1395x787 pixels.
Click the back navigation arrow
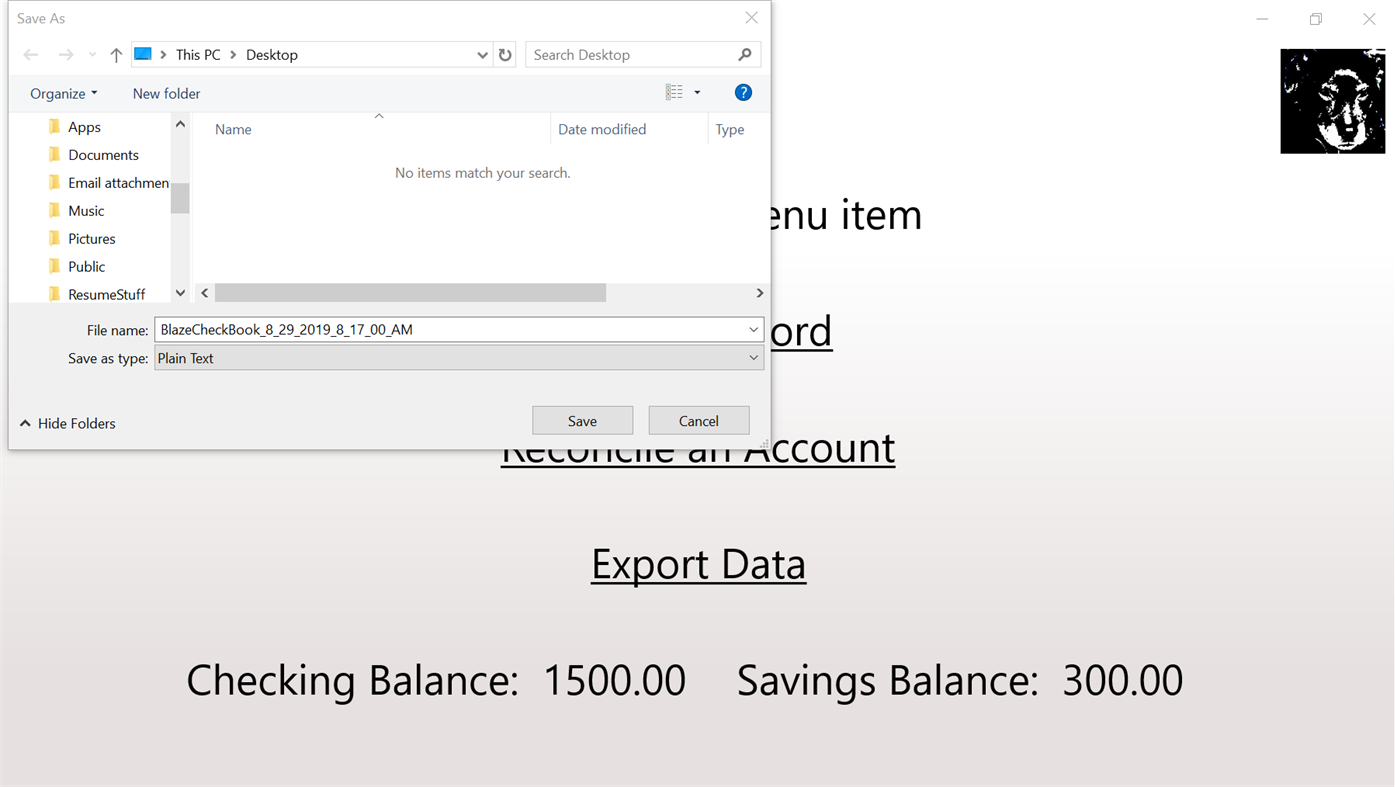coord(30,54)
